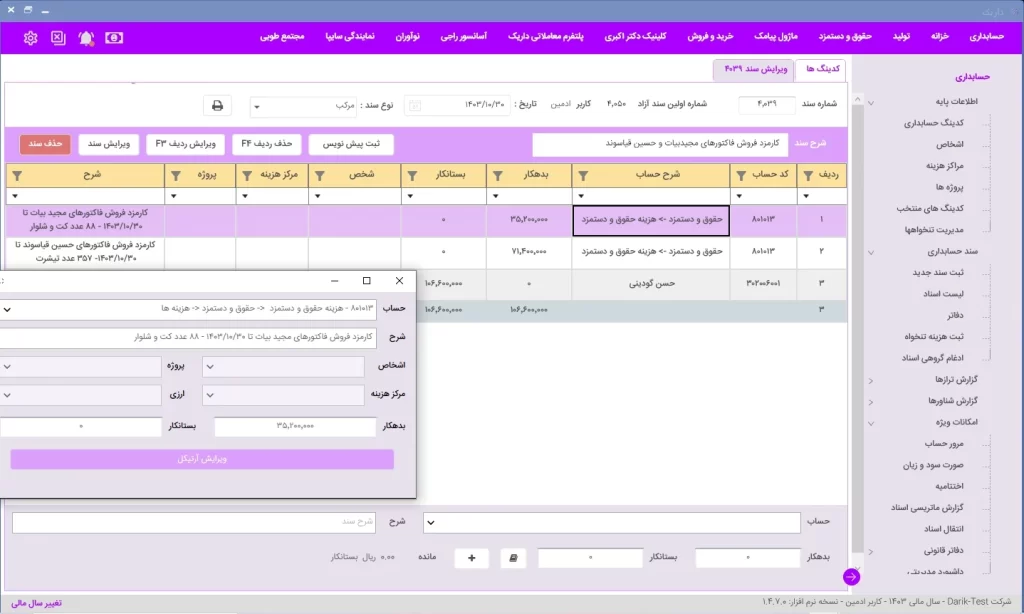Click the ویرایش ردیف F3 button

pyautogui.click(x=185, y=144)
